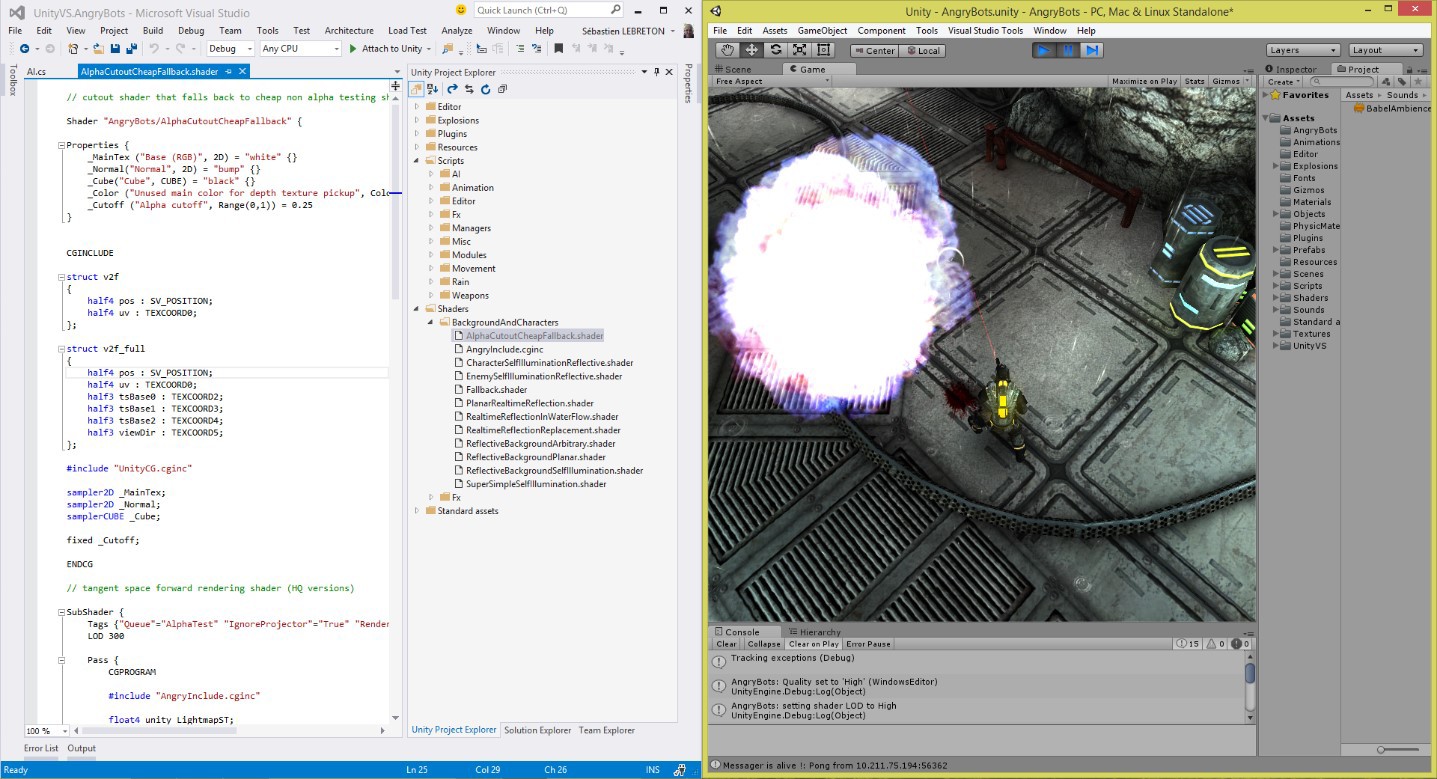
Task: Open Architecture menu in Visual Studio
Action: pos(349,30)
